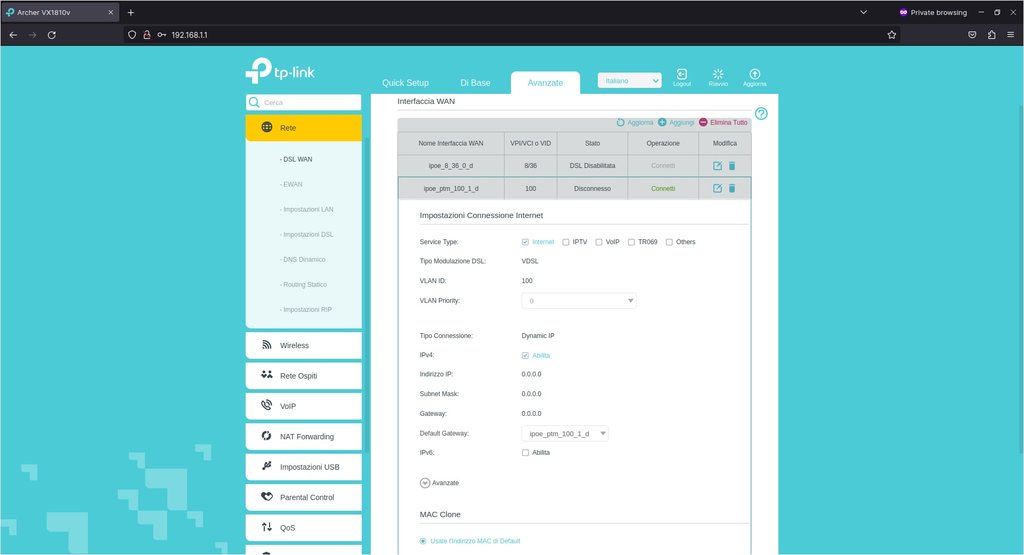Viewport: 1024px width, 555px height.
Task: Open the DSL WAN submenu item
Action: 296,159
